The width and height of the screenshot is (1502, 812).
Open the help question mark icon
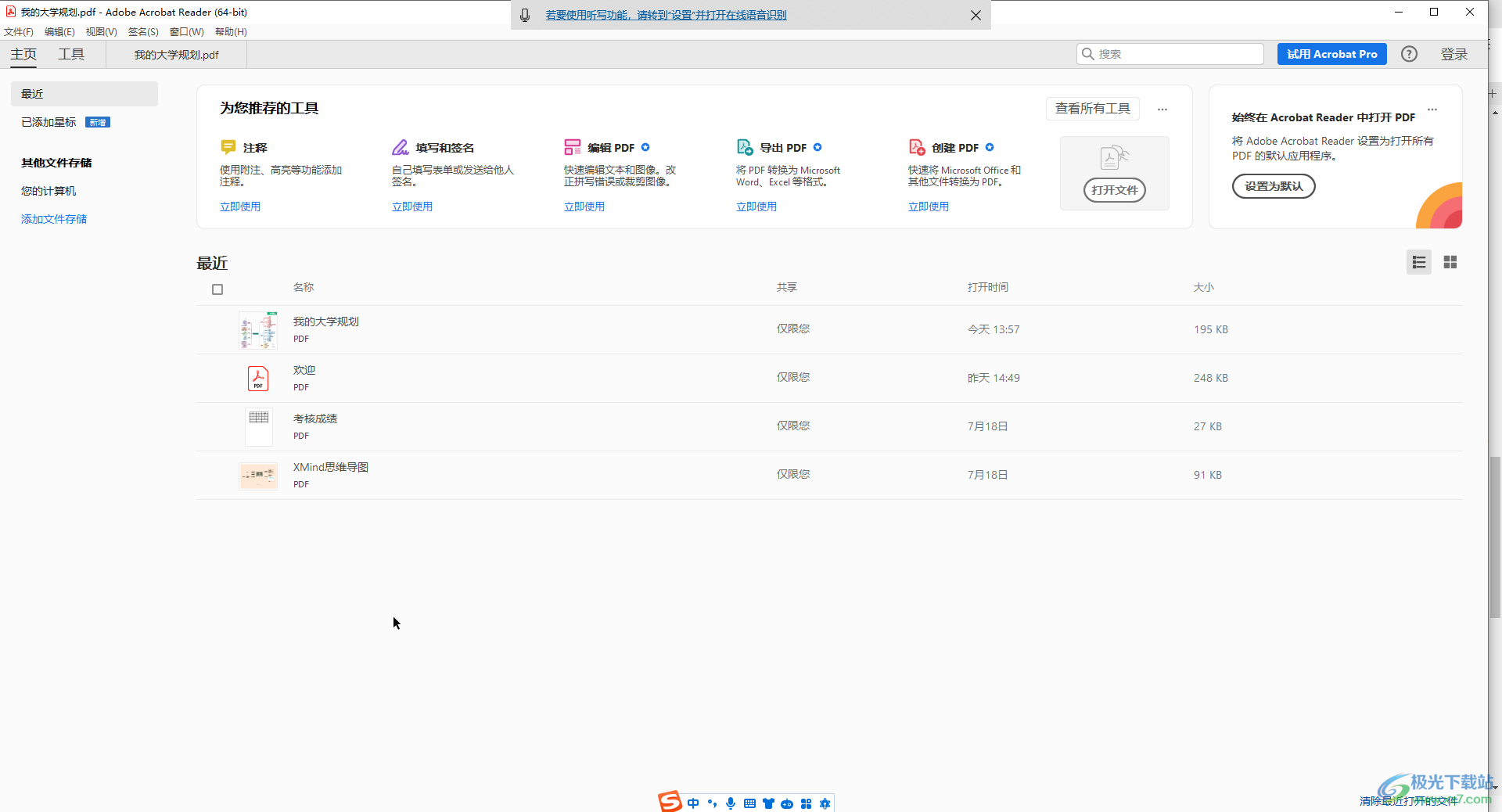point(1409,54)
